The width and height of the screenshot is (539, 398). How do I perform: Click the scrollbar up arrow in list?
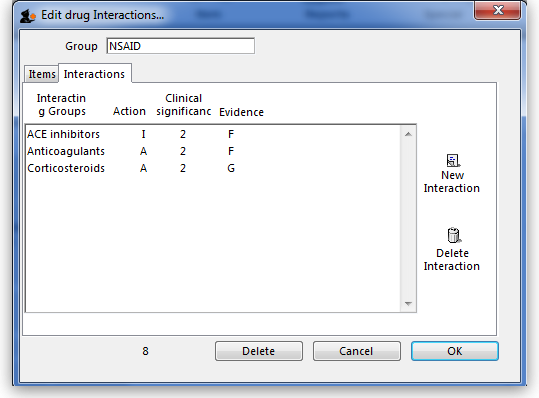coord(408,134)
